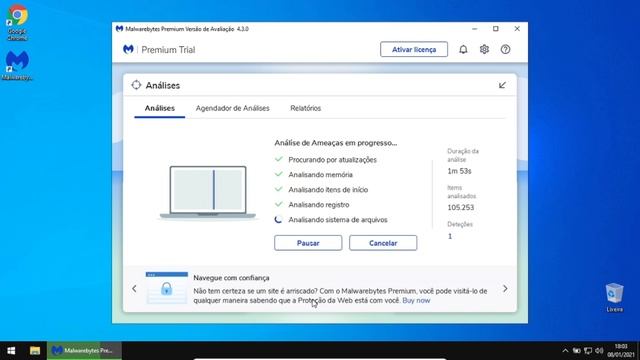Image resolution: width=640 pixels, height=360 pixels.
Task: Show the previous promo banner slide
Action: [x=134, y=289]
